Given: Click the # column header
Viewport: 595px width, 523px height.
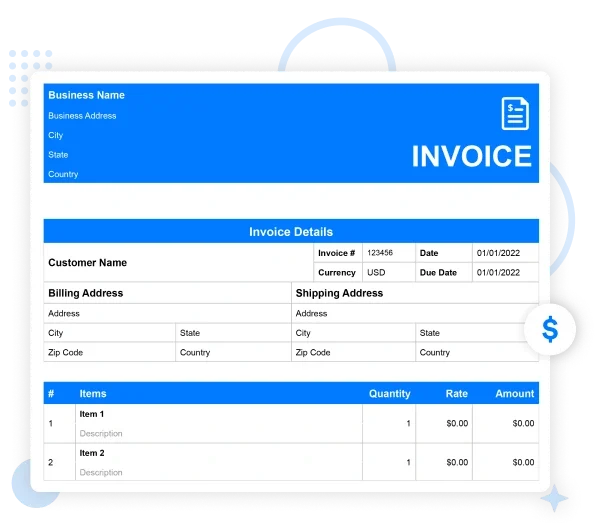Looking at the screenshot, I should tap(51, 394).
